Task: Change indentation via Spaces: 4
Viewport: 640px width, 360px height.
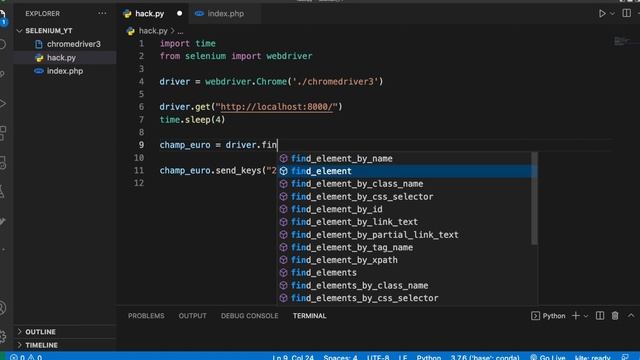Action: (x=340, y=357)
